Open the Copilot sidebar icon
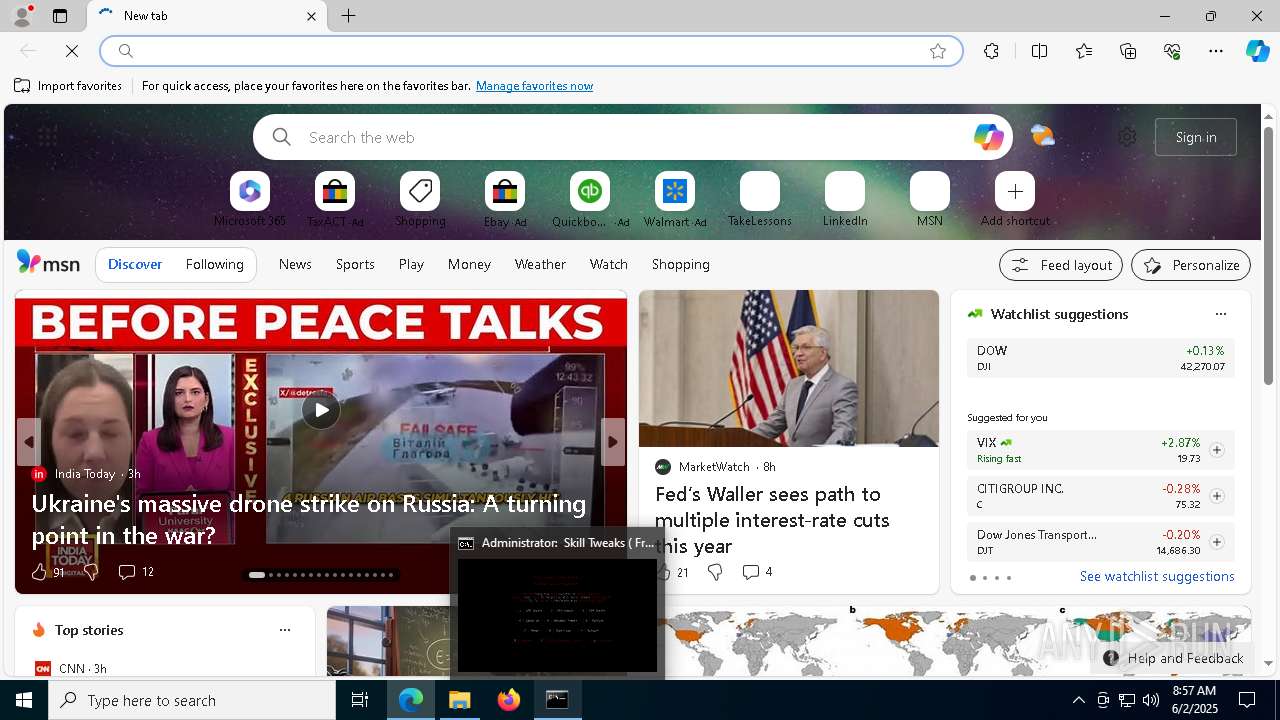The image size is (1280, 720). (x=1257, y=51)
